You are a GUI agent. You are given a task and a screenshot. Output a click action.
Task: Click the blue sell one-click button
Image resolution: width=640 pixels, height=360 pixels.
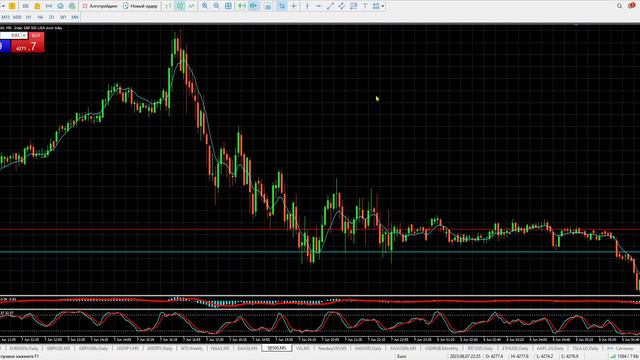[x=5, y=46]
